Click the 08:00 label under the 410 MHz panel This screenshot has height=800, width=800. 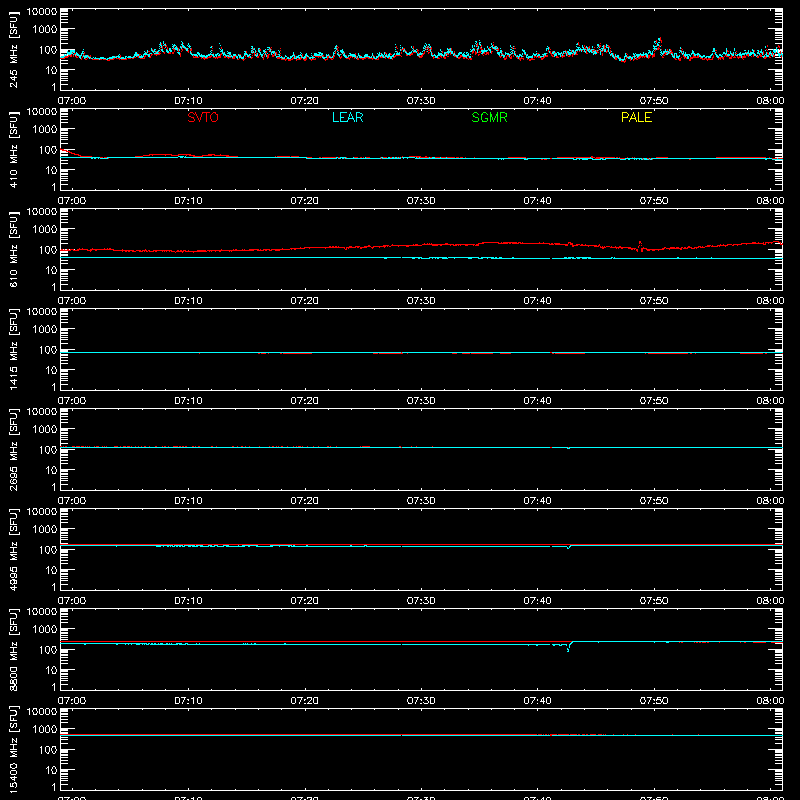coord(770,201)
